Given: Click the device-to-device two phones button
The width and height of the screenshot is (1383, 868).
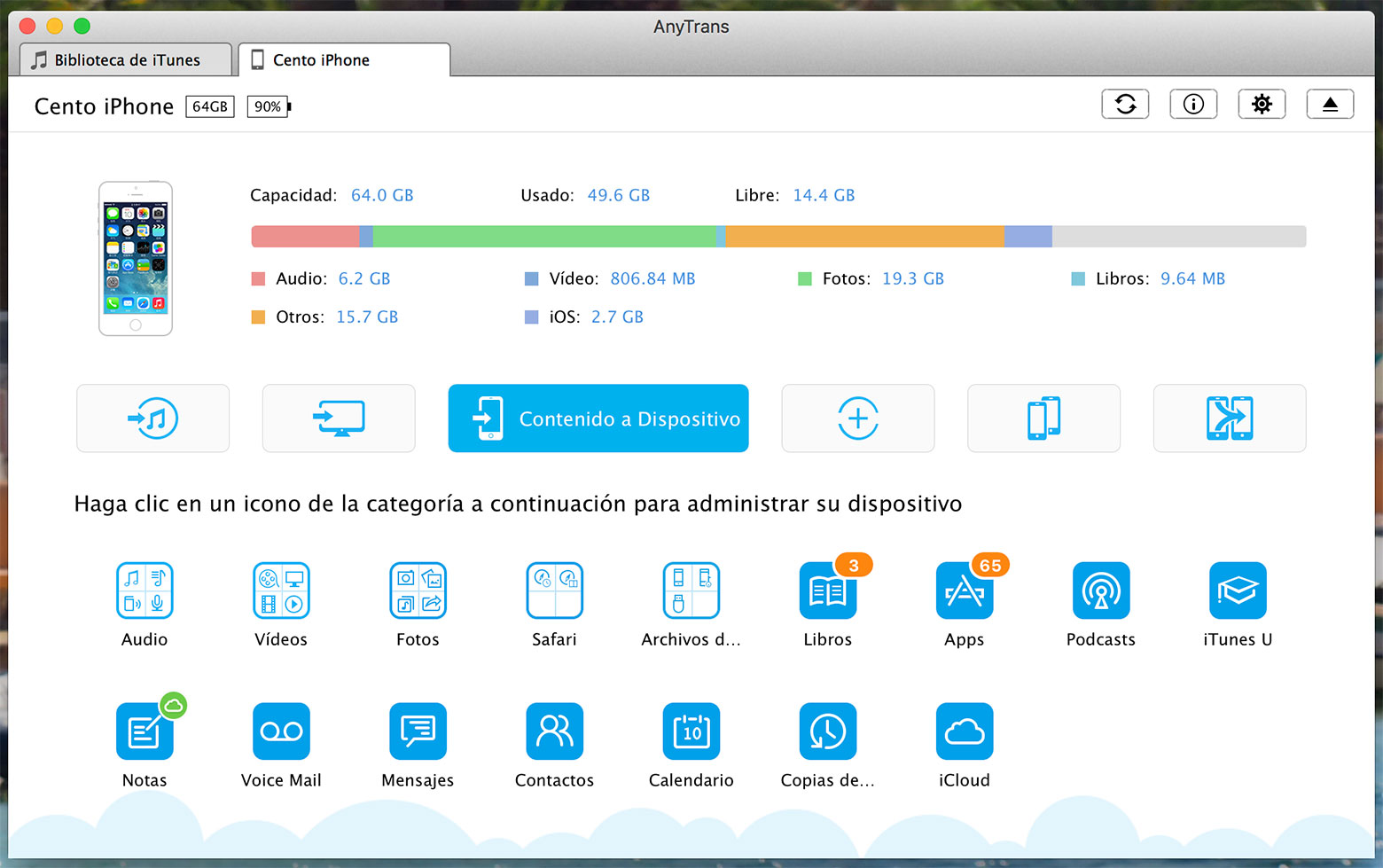Looking at the screenshot, I should click(x=1043, y=418).
